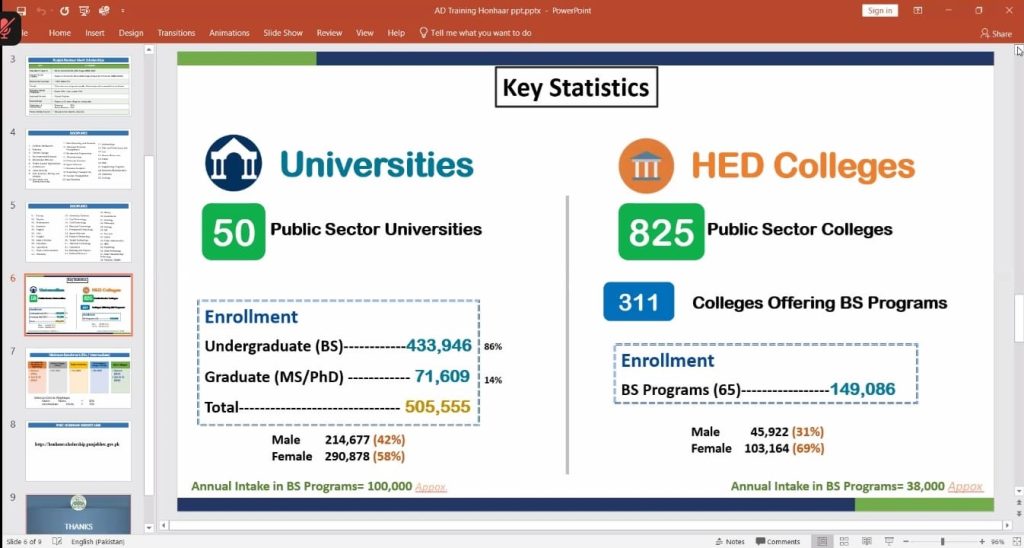Open the Slide Show tab
Image resolution: width=1024 pixels, height=548 pixels.
[283, 33]
